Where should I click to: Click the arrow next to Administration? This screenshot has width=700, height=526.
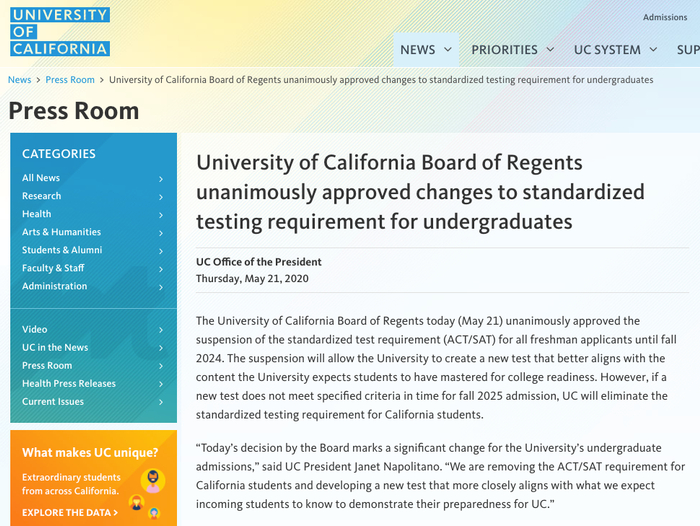[x=161, y=287]
